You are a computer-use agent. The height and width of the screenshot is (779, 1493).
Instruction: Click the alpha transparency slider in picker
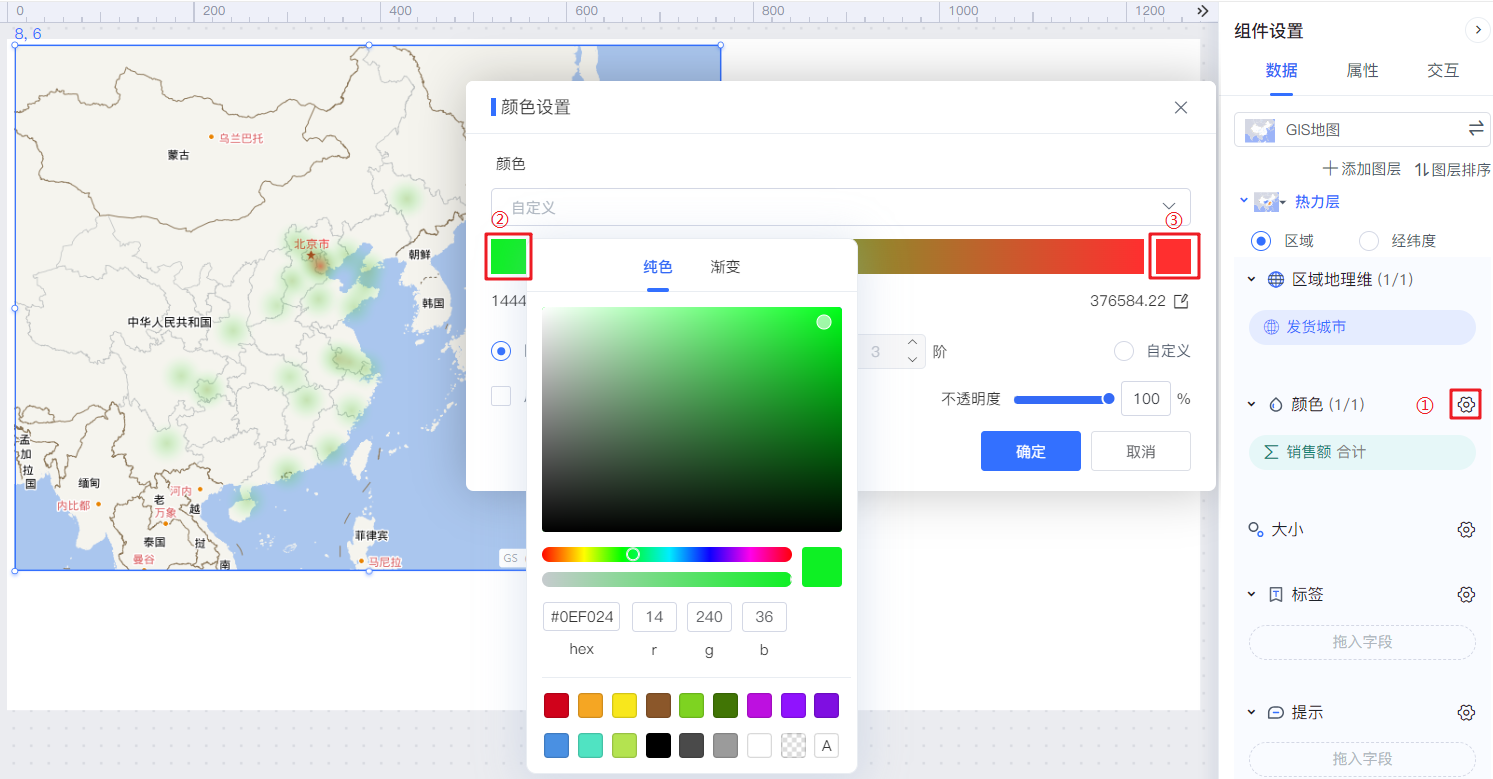666,579
